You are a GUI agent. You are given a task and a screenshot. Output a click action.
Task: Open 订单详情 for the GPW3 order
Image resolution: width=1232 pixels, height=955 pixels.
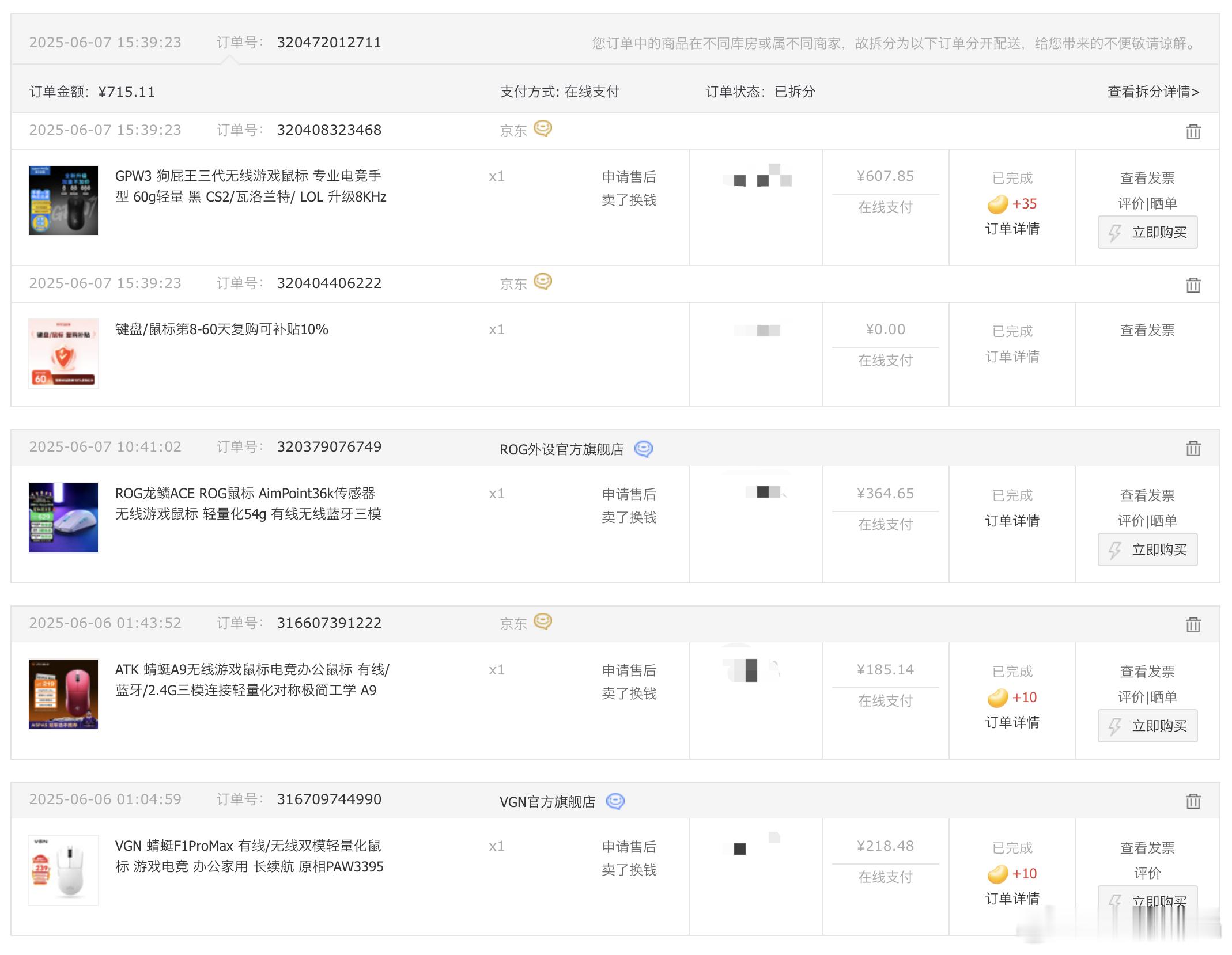point(1012,229)
